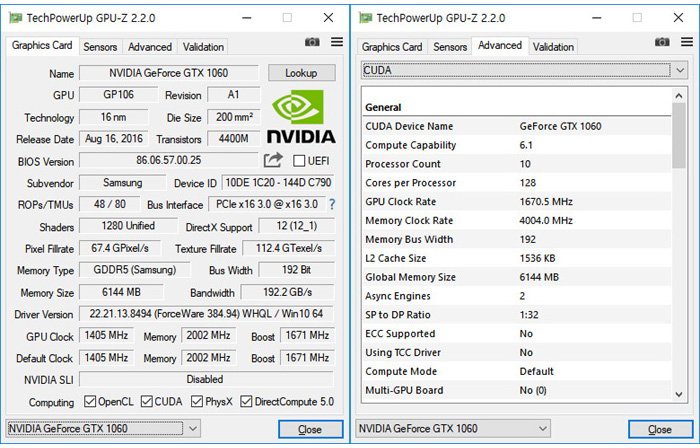The height and width of the screenshot is (448, 700).
Task: Select the SP to DP Ratio row
Action: [517, 315]
